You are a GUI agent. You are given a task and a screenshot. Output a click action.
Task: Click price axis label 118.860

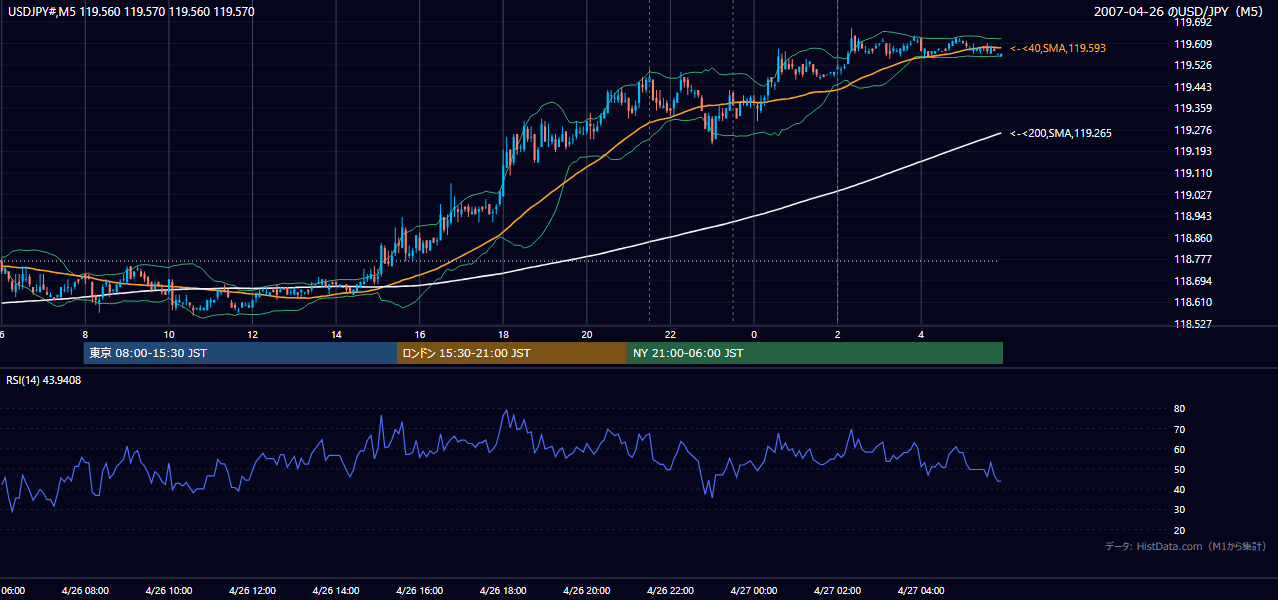pos(1193,238)
